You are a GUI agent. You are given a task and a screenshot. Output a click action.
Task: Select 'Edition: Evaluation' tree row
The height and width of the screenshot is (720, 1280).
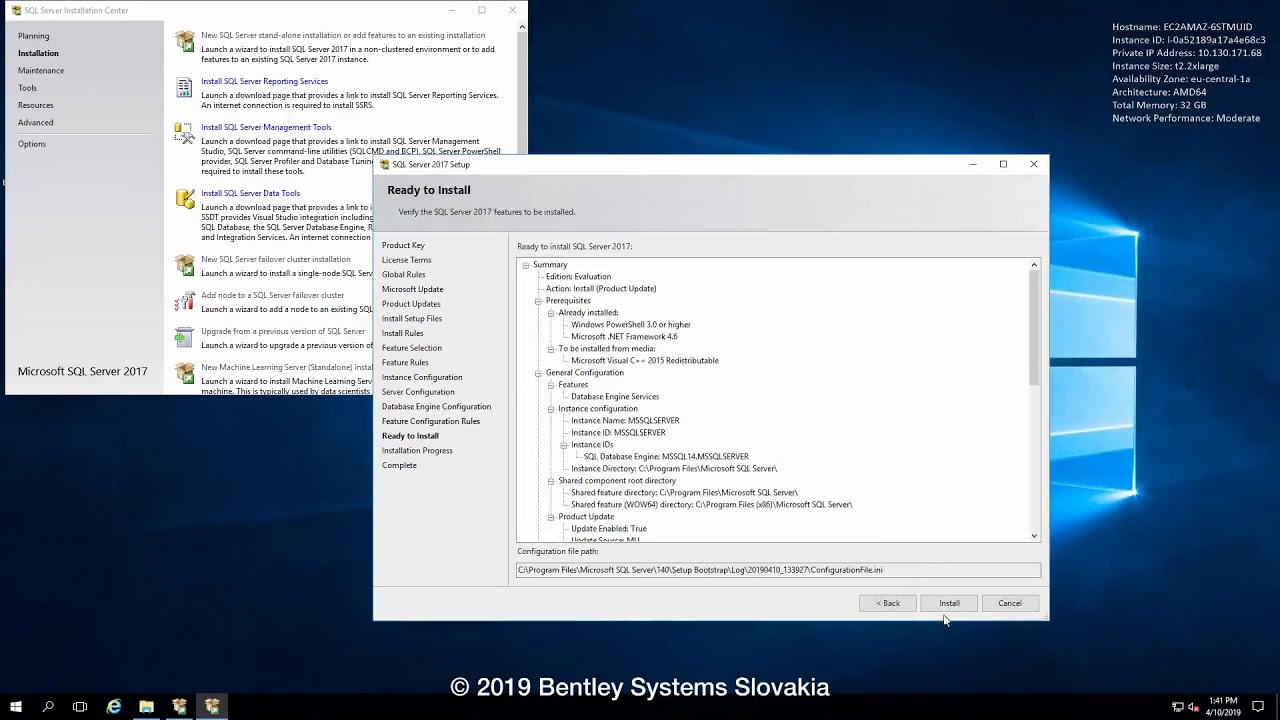pos(578,277)
